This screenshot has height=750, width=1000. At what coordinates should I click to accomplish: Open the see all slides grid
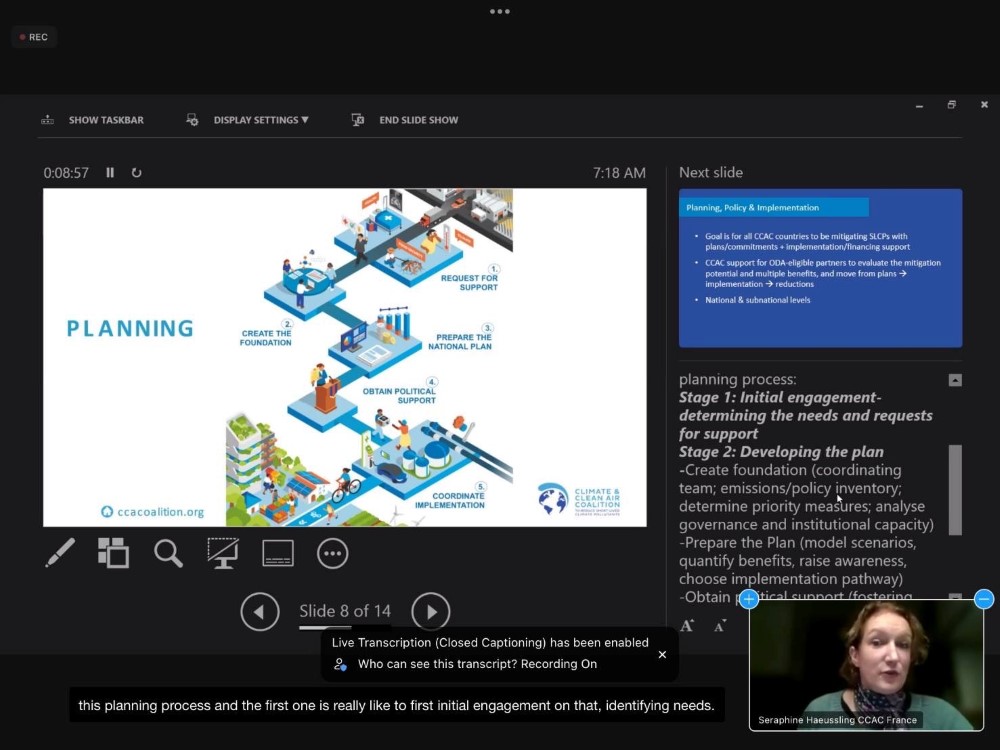113,552
